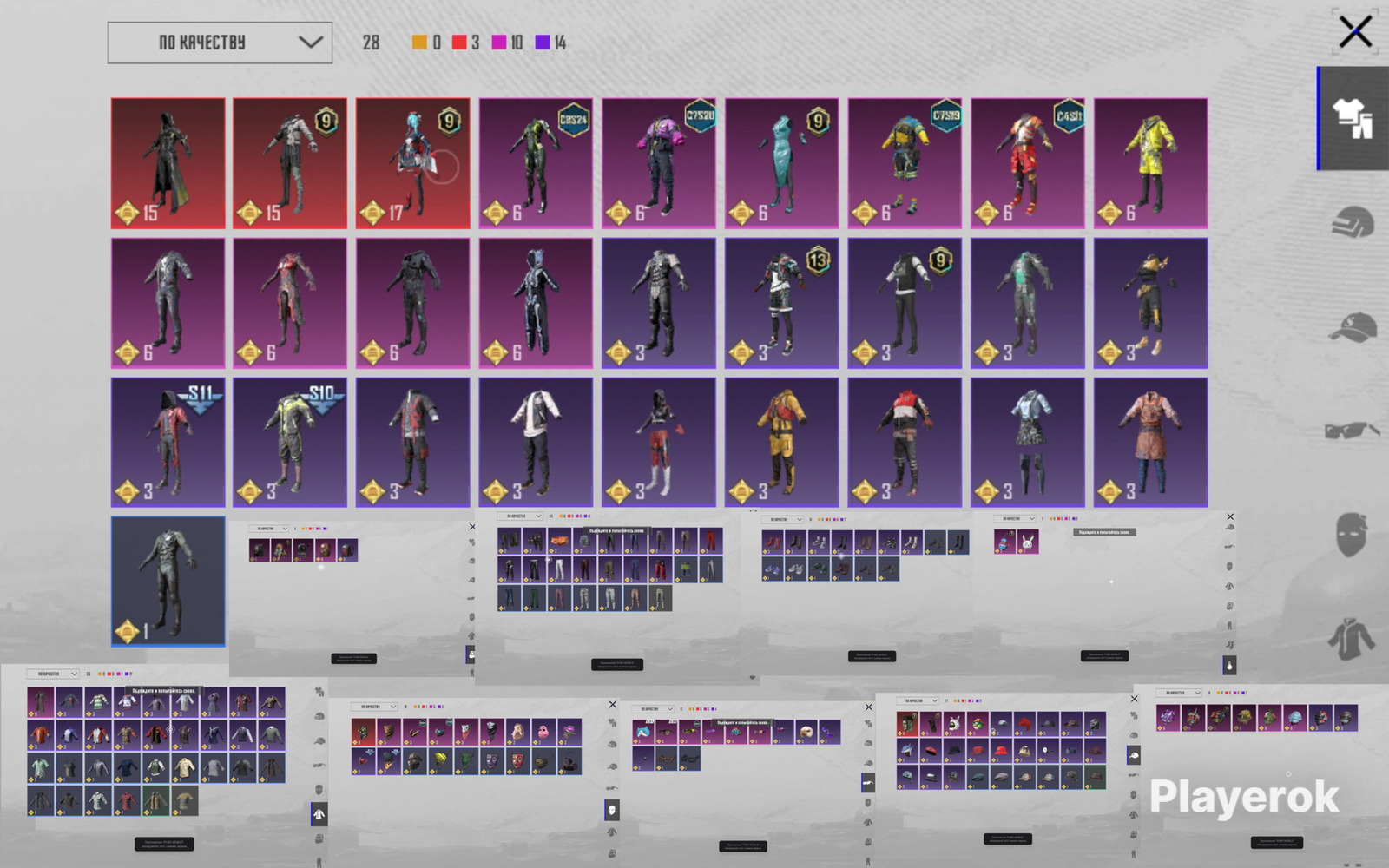Open the ПО КАЧЕСТВУ sorting dropdown
The height and width of the screenshot is (868, 1389).
[x=220, y=43]
